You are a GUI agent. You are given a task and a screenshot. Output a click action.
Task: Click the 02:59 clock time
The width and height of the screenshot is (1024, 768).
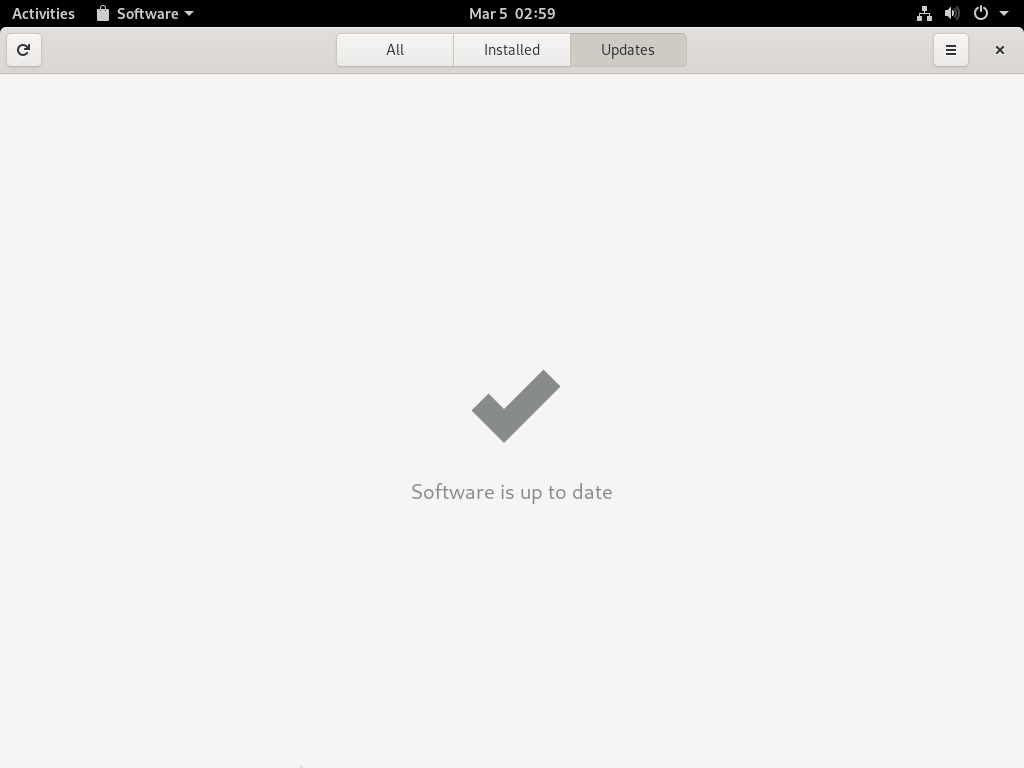tap(535, 13)
